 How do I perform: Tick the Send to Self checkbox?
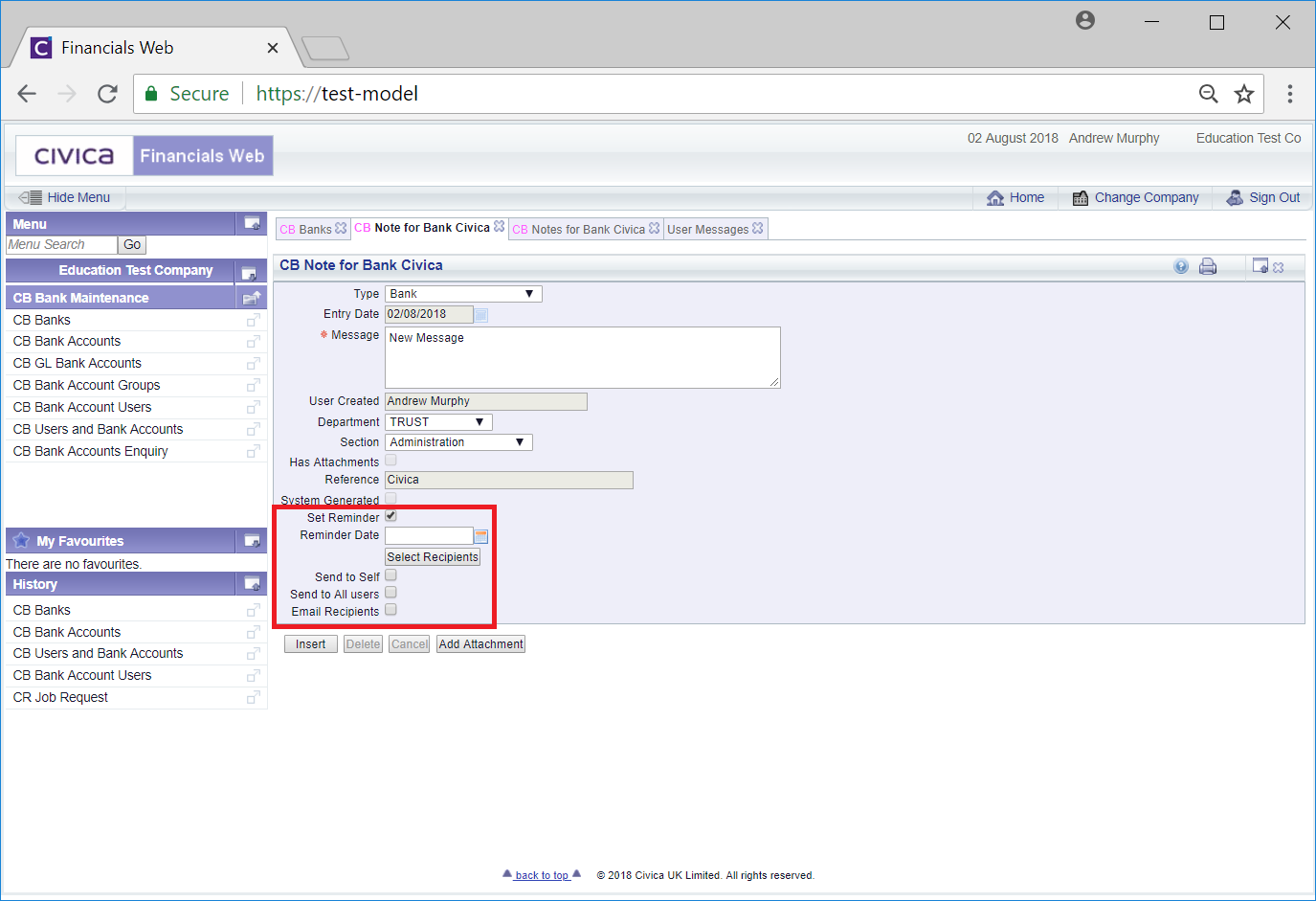point(390,575)
